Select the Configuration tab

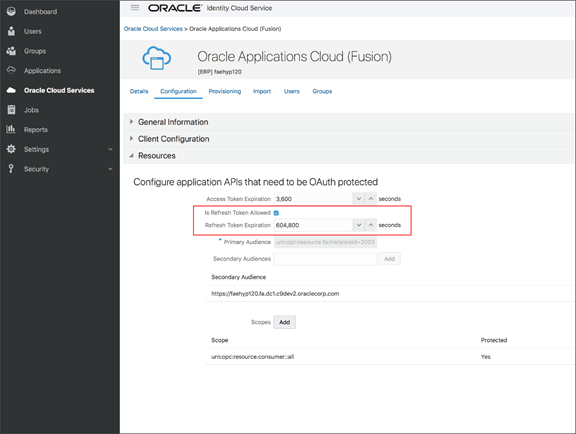[178, 91]
